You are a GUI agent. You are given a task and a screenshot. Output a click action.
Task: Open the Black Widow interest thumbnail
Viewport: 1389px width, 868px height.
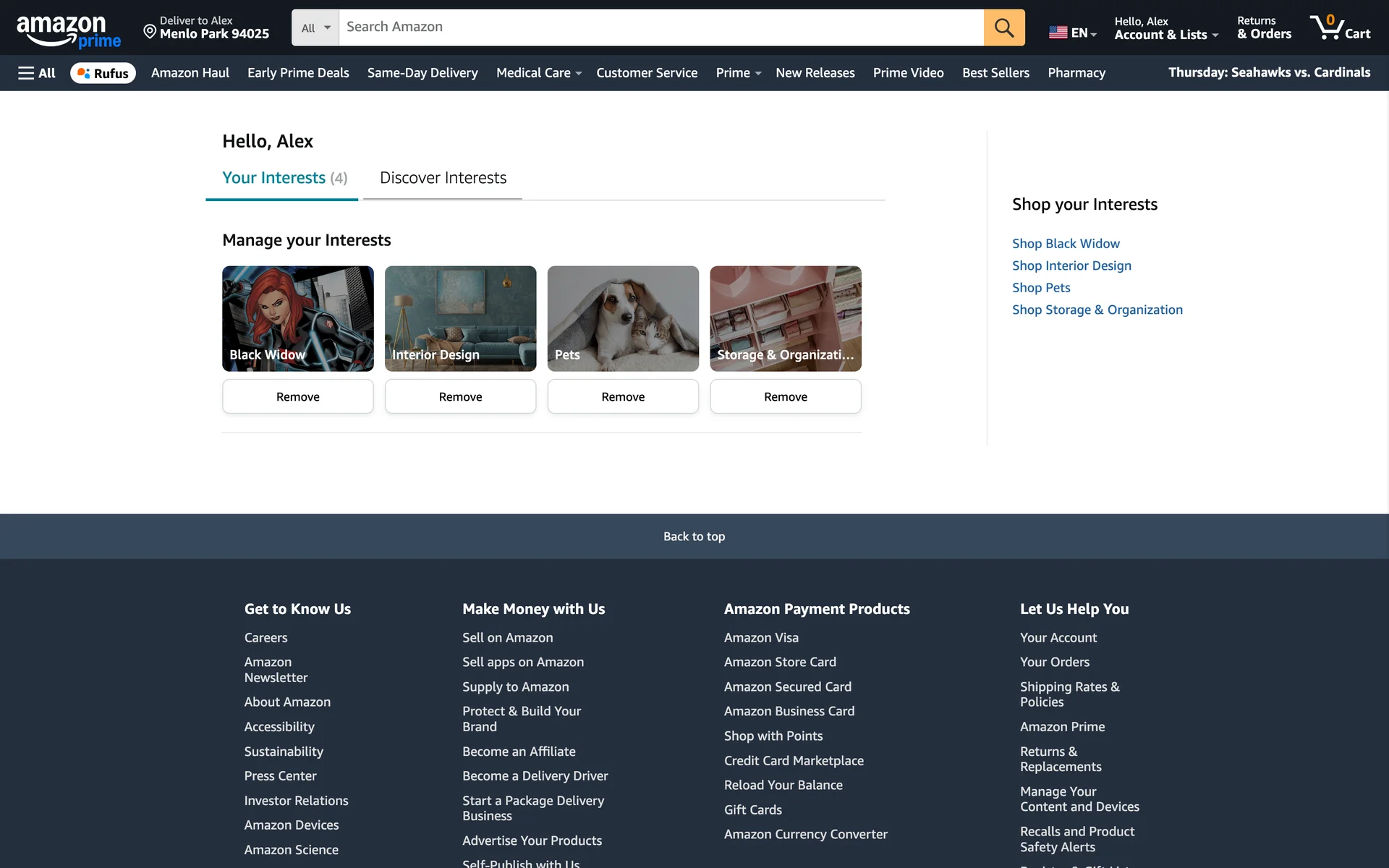click(297, 318)
